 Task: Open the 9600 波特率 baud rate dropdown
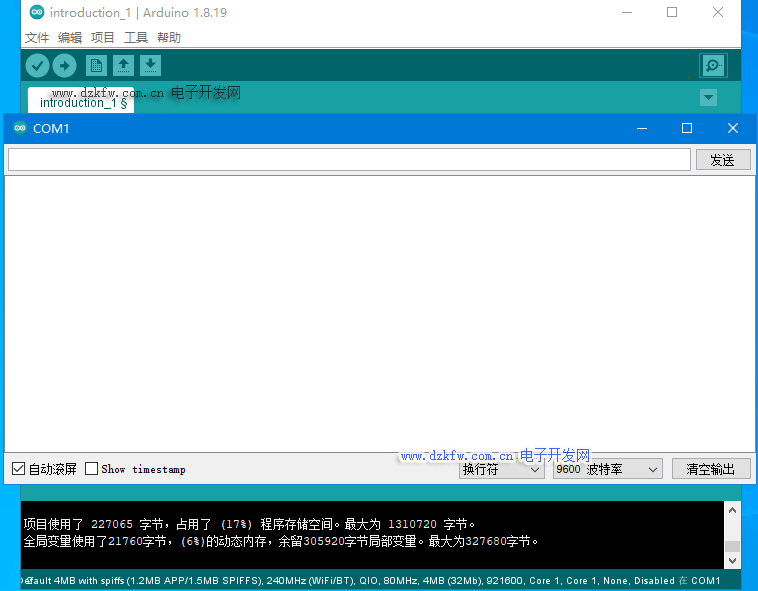(x=607, y=469)
